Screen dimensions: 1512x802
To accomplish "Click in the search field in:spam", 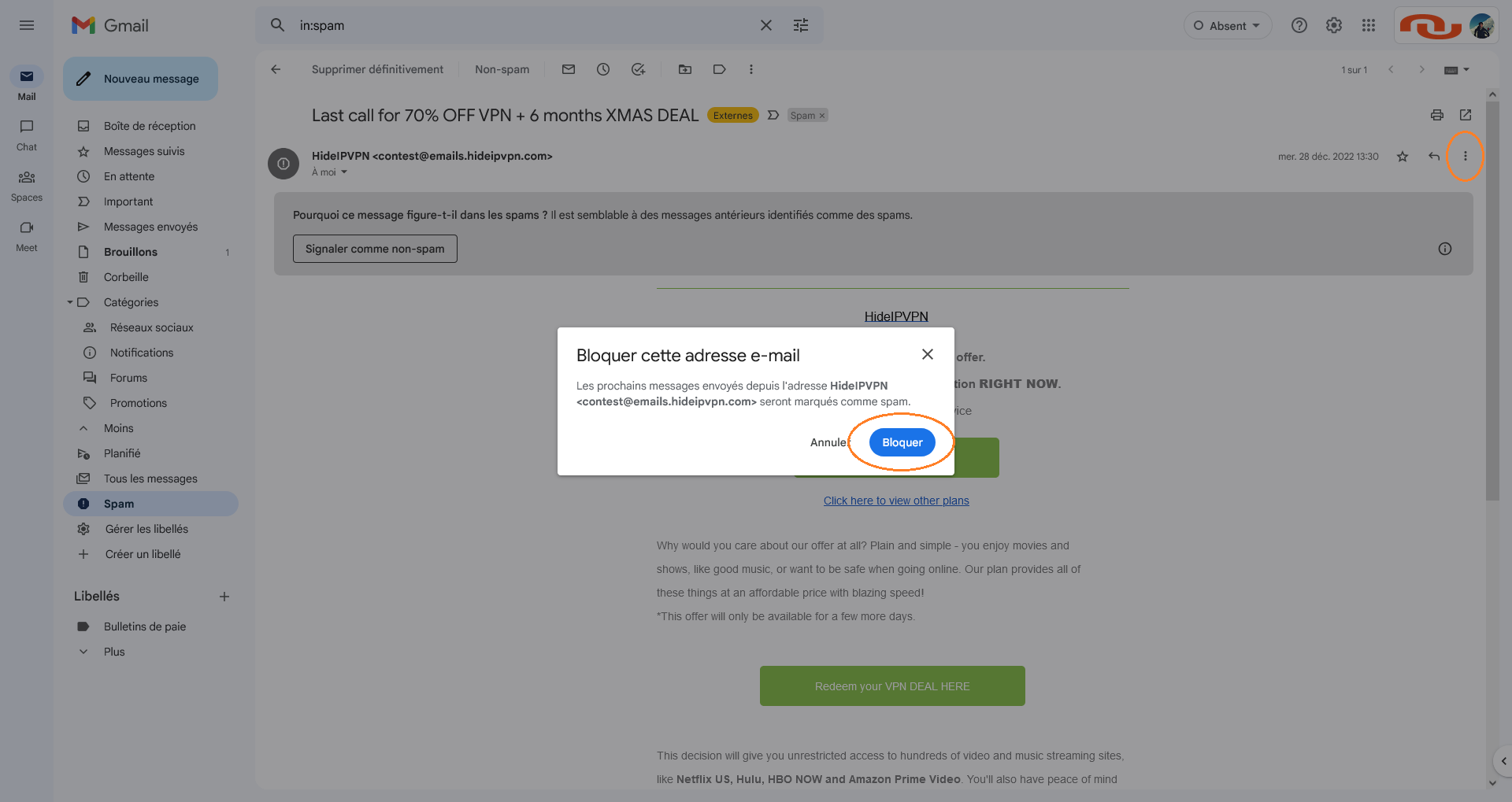I will tap(520, 25).
